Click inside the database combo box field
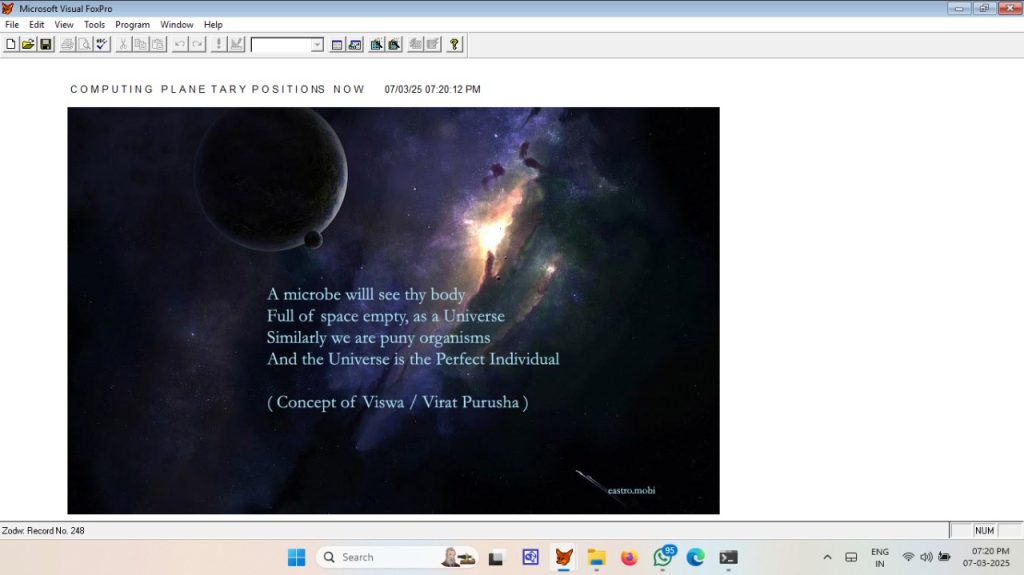The width and height of the screenshot is (1024, 575). click(x=281, y=44)
